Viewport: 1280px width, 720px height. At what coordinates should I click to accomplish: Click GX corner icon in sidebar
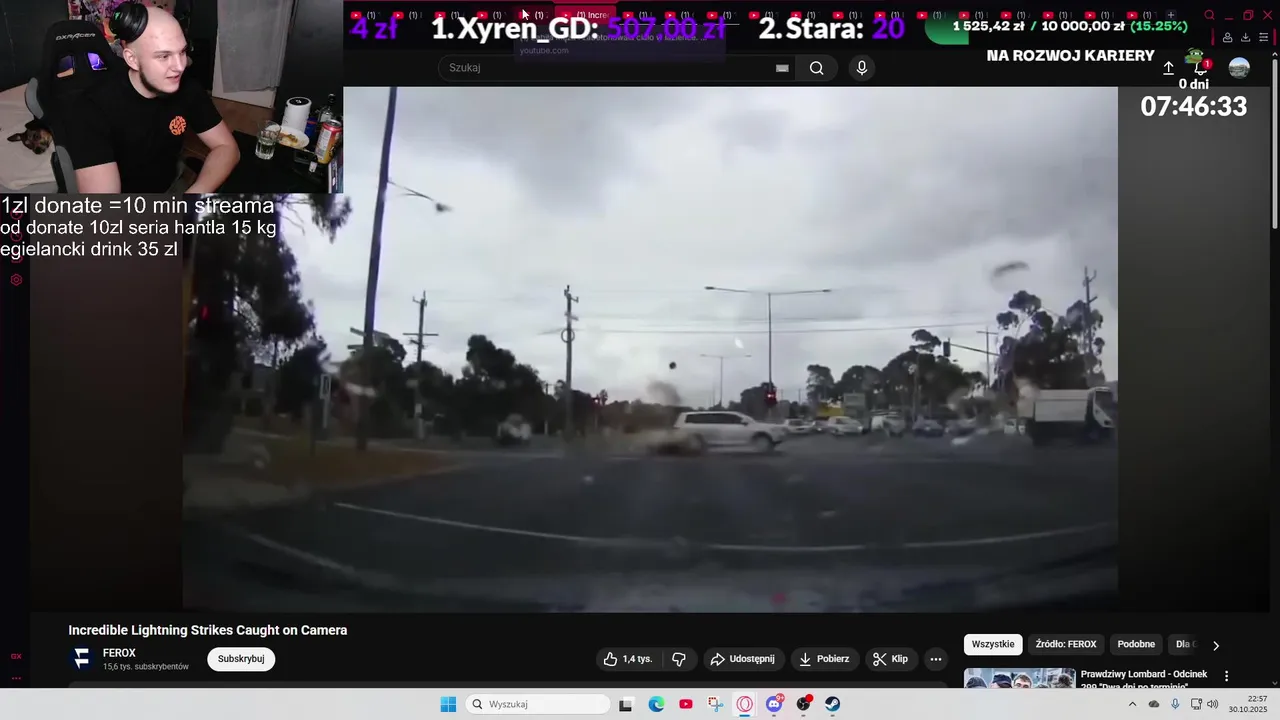(x=16, y=656)
